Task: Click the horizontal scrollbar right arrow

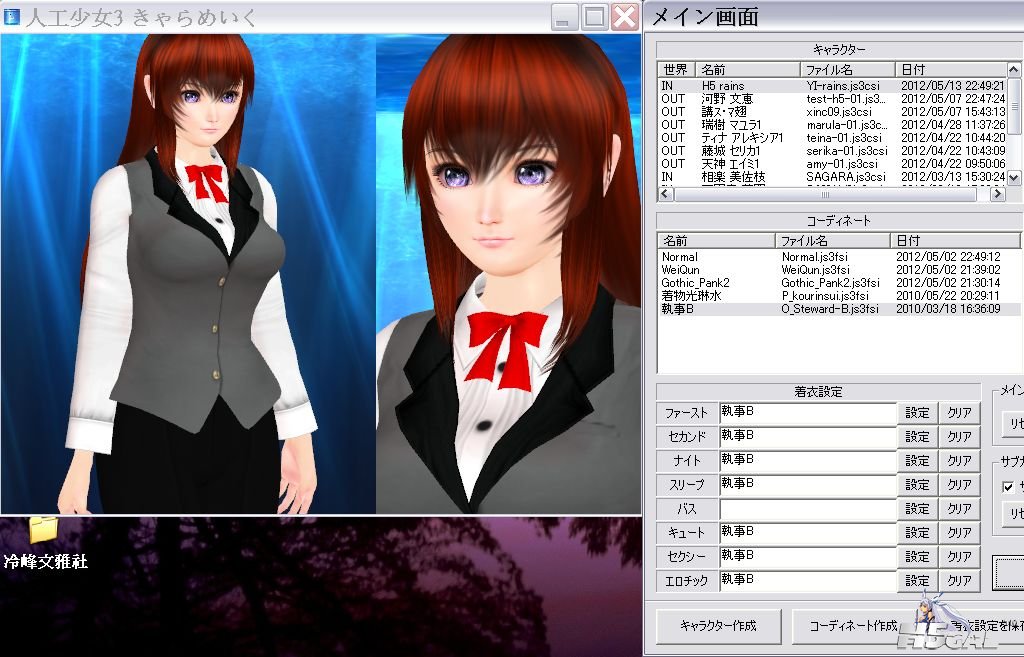Action: (x=997, y=194)
